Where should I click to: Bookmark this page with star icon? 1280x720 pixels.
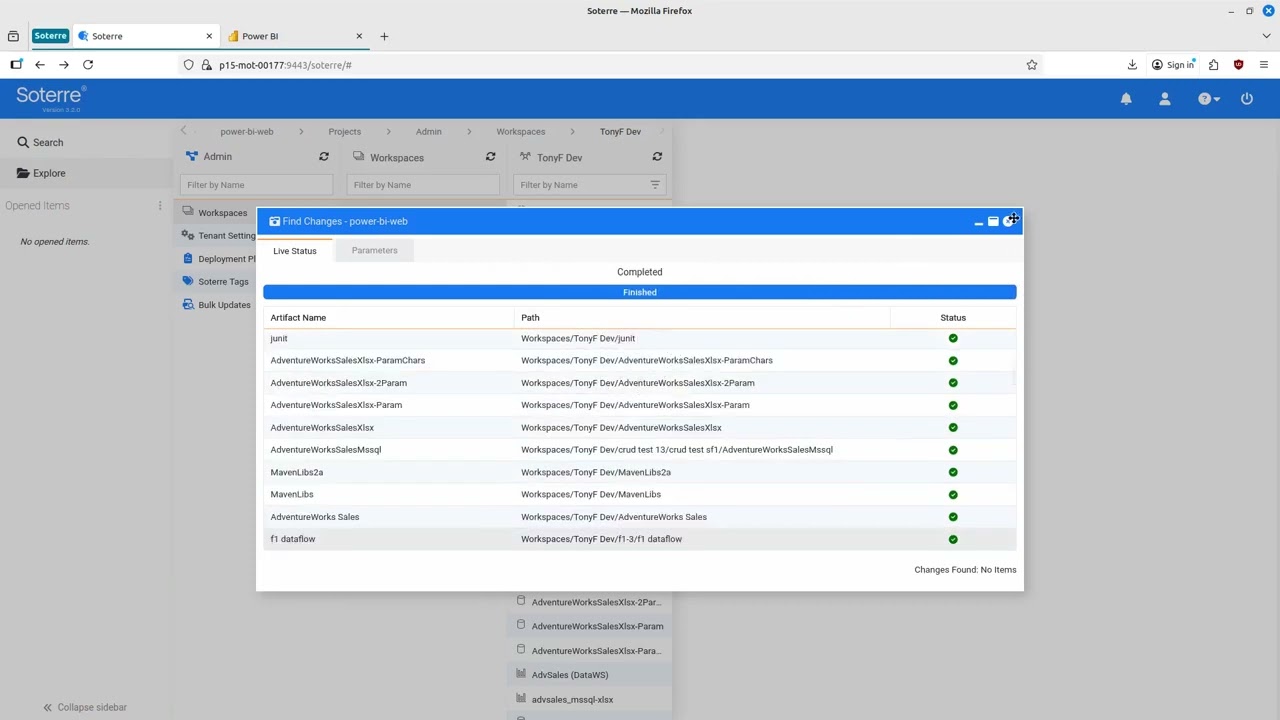[x=1032, y=65]
